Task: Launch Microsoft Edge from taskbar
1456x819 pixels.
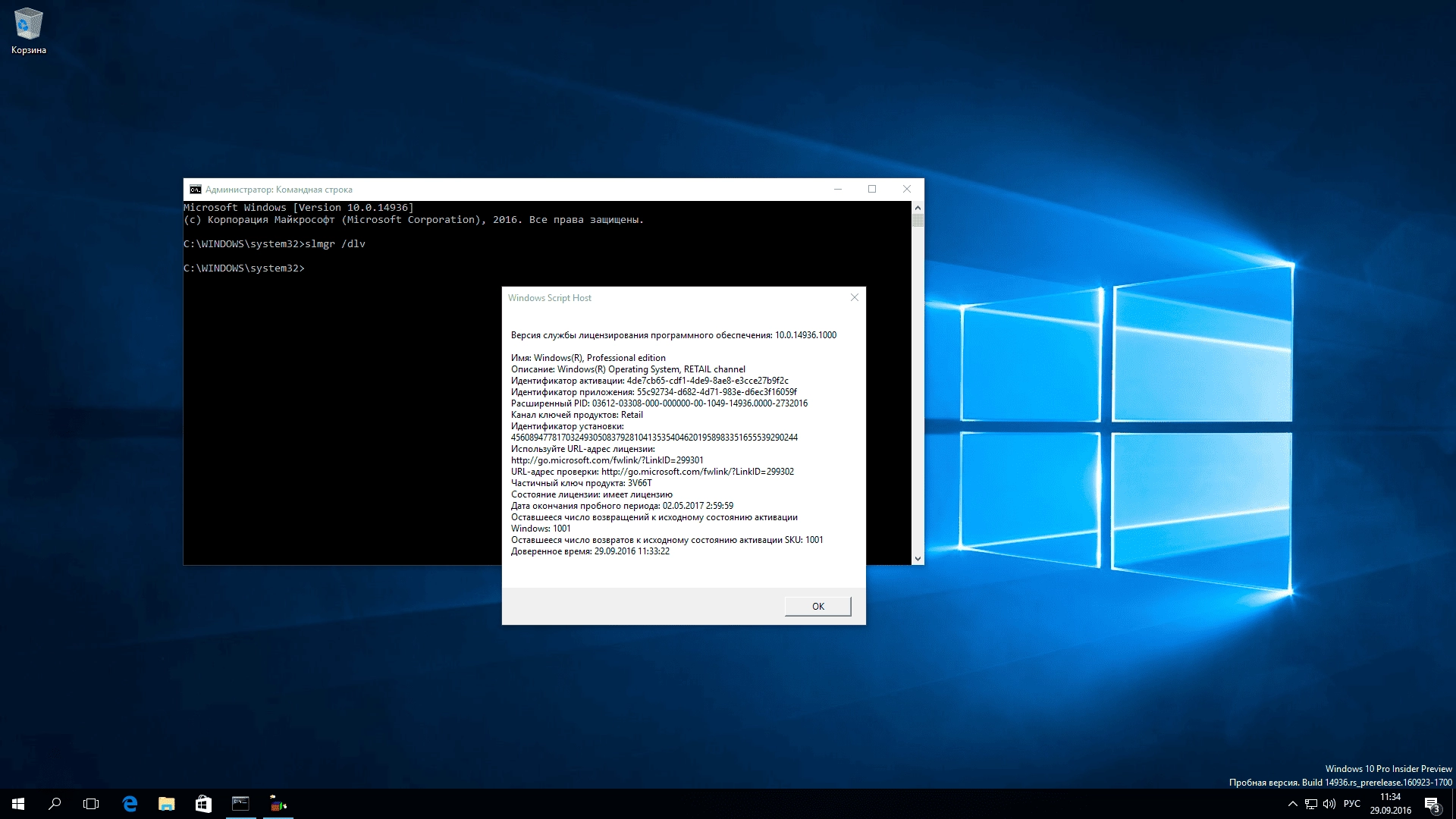Action: (130, 804)
